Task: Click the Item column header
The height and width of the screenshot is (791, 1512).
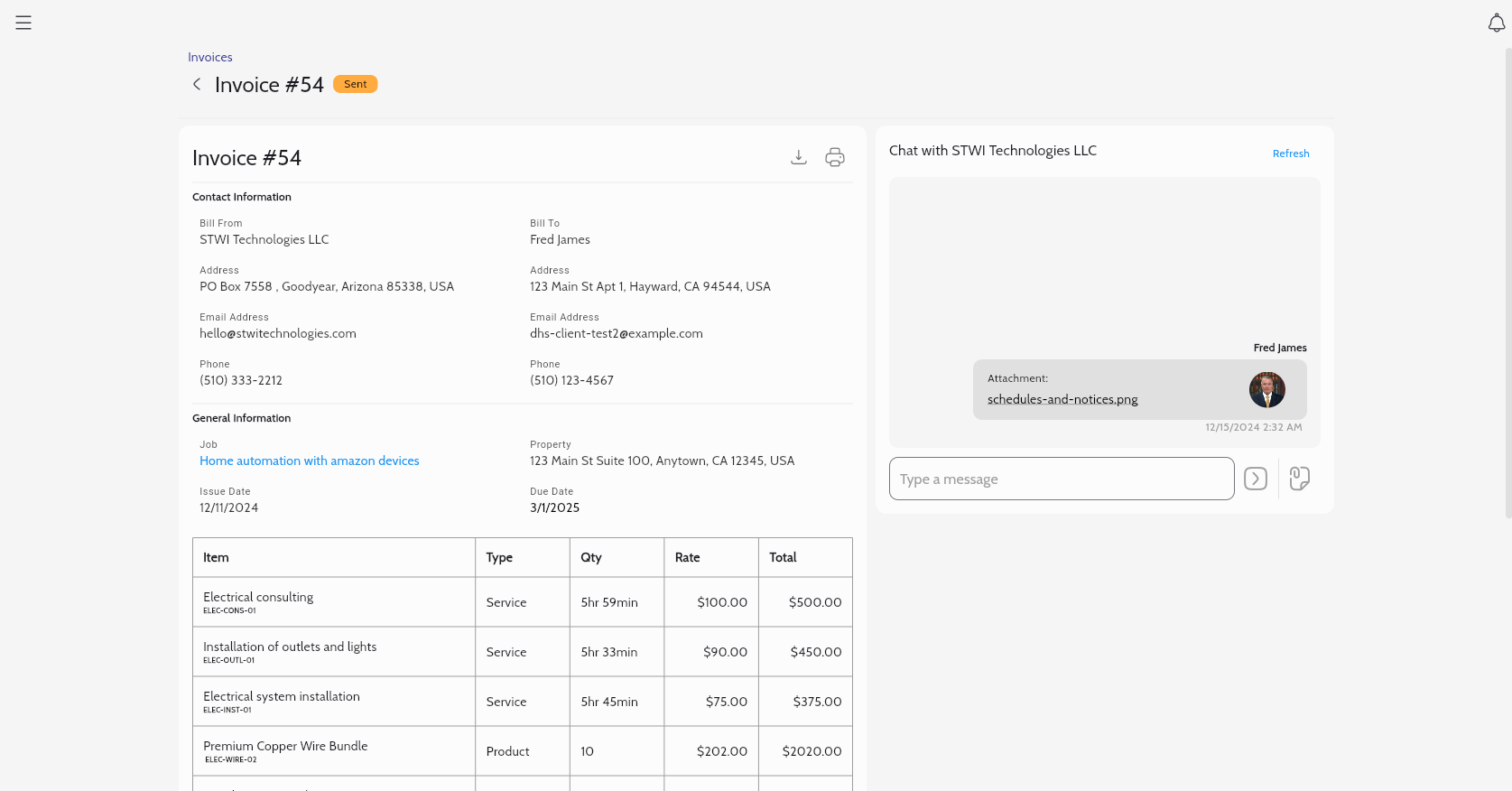Action: tap(216, 557)
